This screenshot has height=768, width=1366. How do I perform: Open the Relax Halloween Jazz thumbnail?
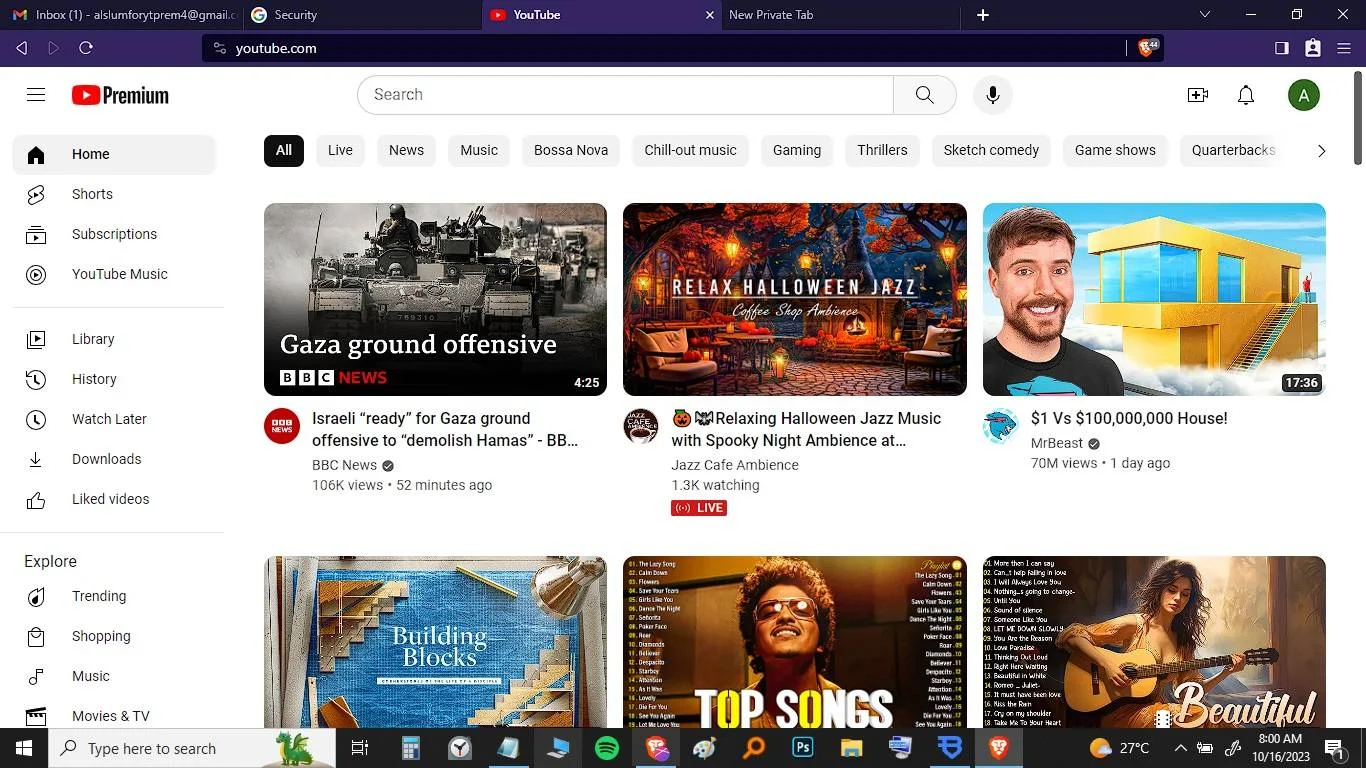tap(795, 300)
